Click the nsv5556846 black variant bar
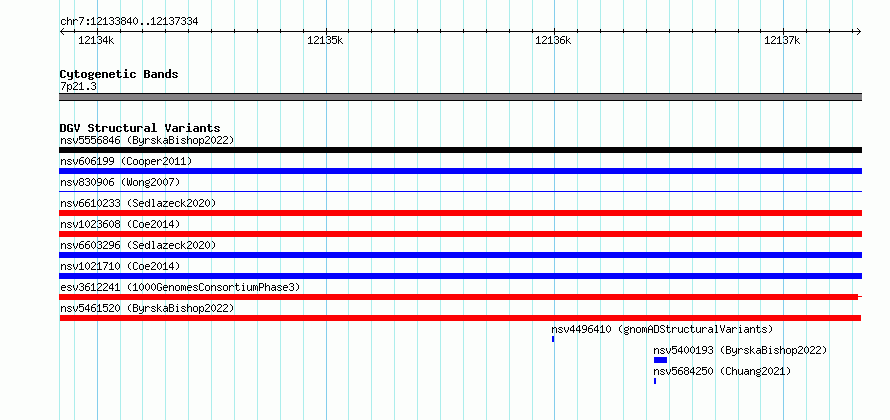890x420 pixels. tap(460, 150)
